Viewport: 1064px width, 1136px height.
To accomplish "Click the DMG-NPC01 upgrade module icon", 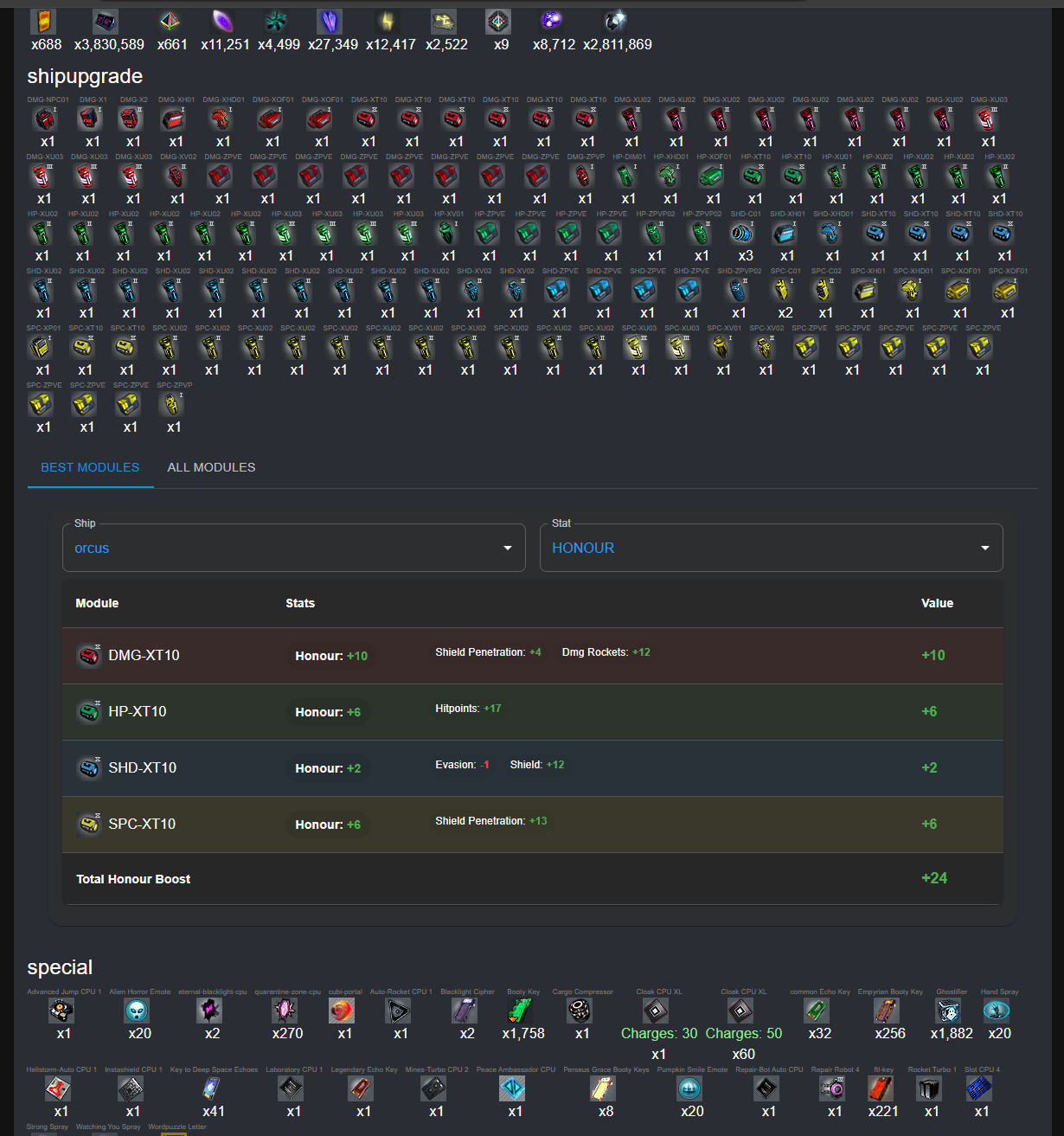I will [45, 118].
